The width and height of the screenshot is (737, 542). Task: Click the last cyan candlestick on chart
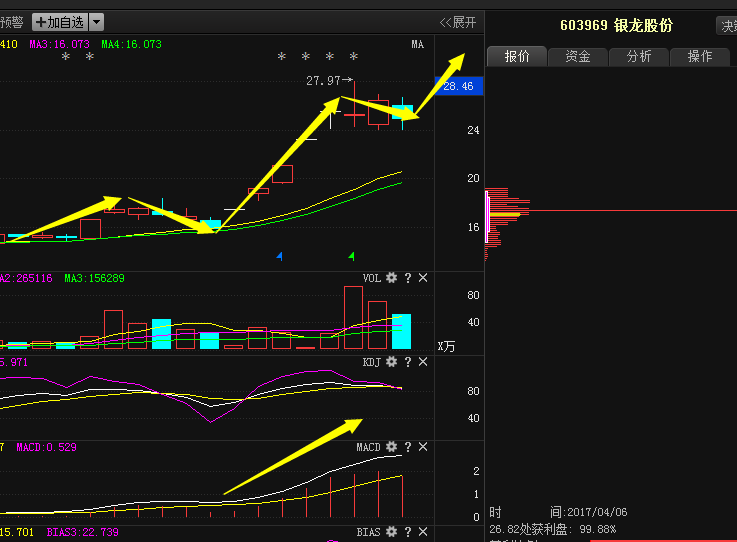pyautogui.click(x=402, y=113)
